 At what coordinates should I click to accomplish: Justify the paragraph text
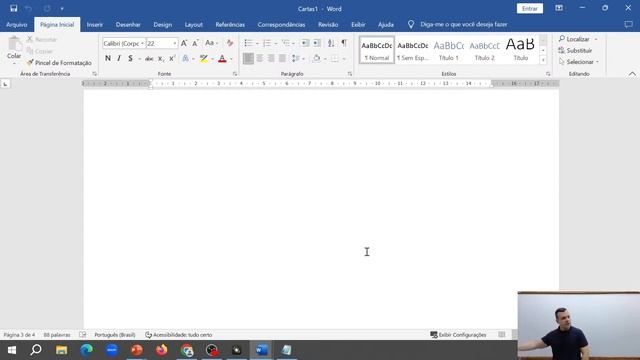pyautogui.click(x=282, y=58)
